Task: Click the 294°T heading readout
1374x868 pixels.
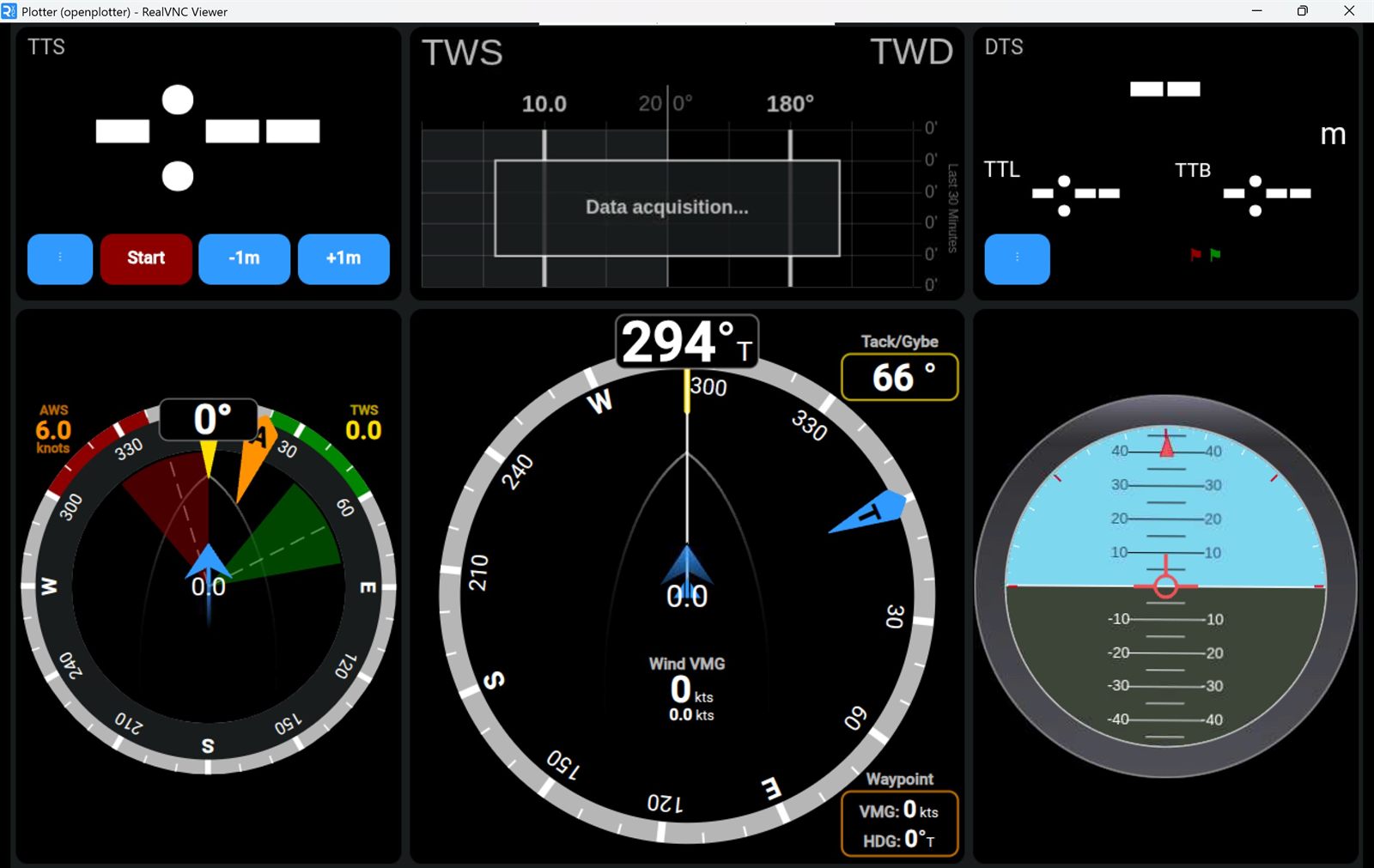Action: pyautogui.click(x=686, y=342)
